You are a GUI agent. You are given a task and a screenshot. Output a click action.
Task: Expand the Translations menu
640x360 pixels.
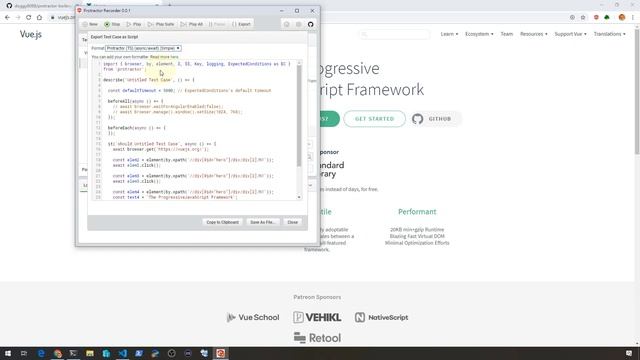pyautogui.click(x=609, y=34)
